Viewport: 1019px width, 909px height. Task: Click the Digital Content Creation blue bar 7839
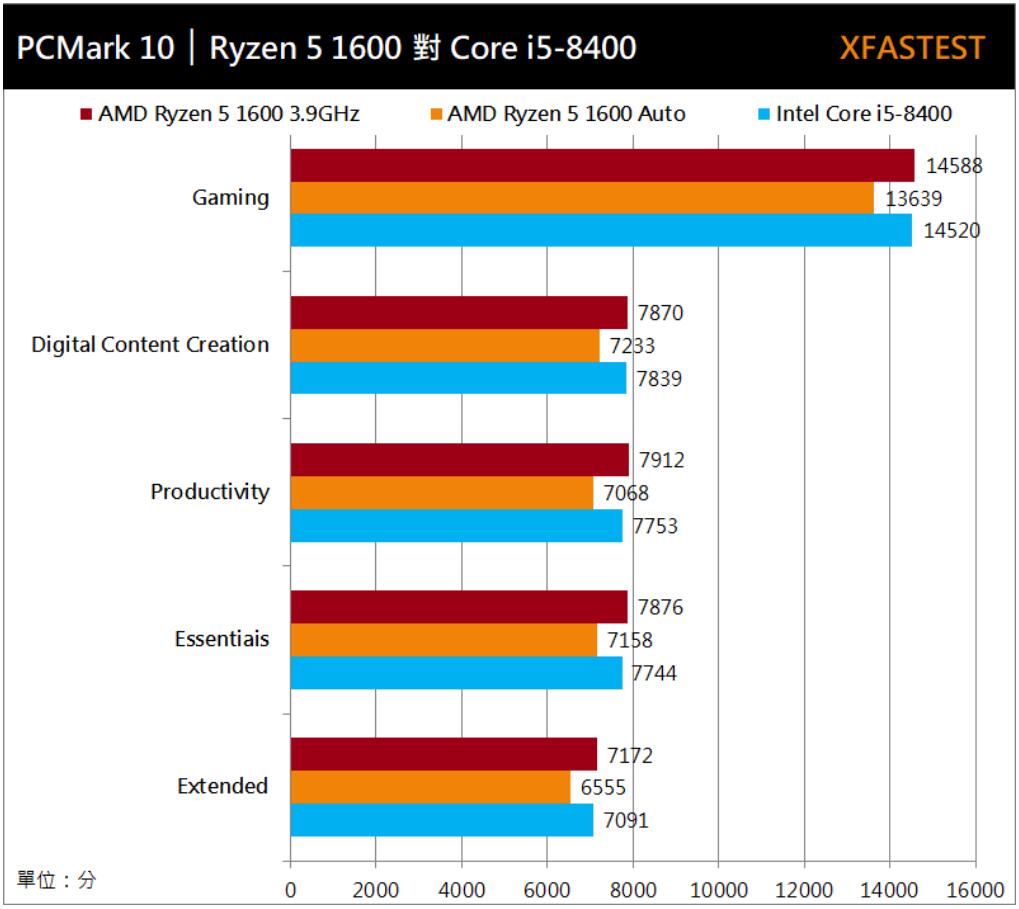coord(458,378)
